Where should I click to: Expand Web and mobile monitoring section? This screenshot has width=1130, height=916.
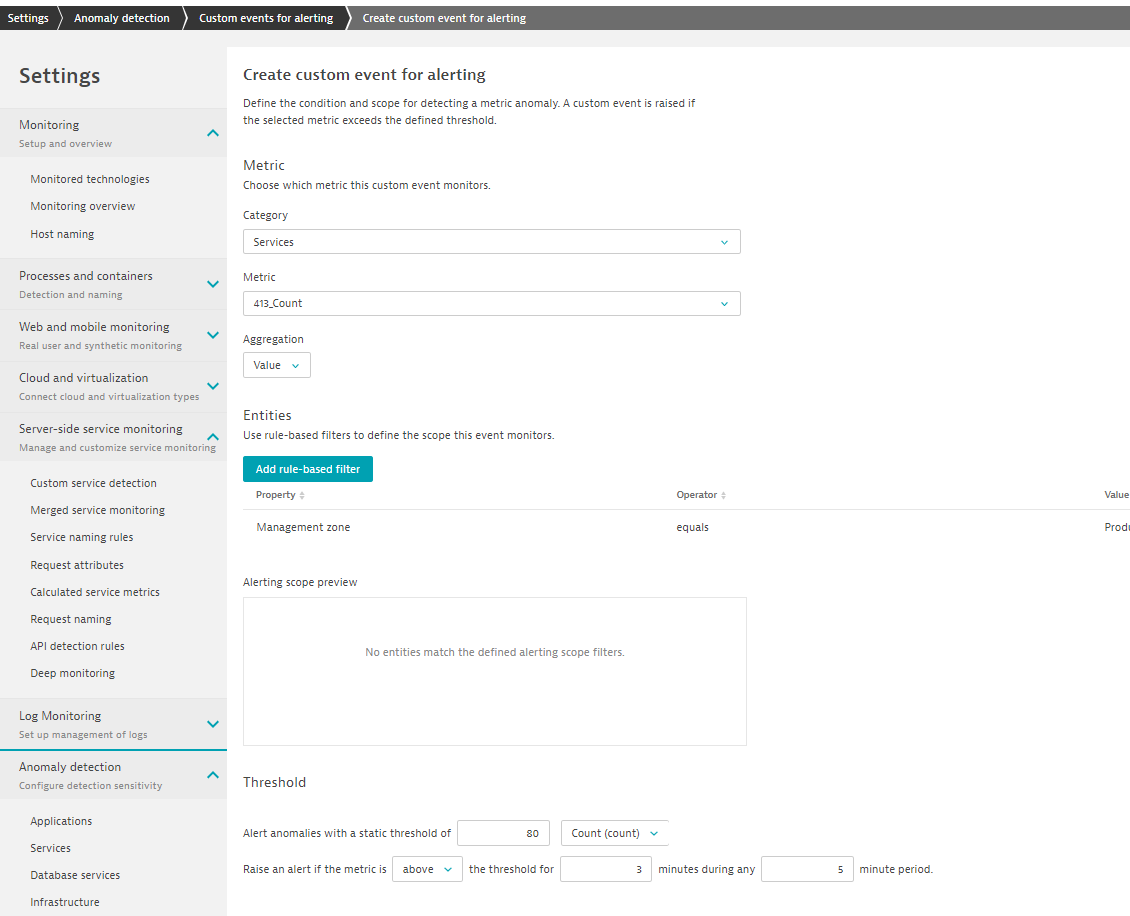[x=212, y=335]
